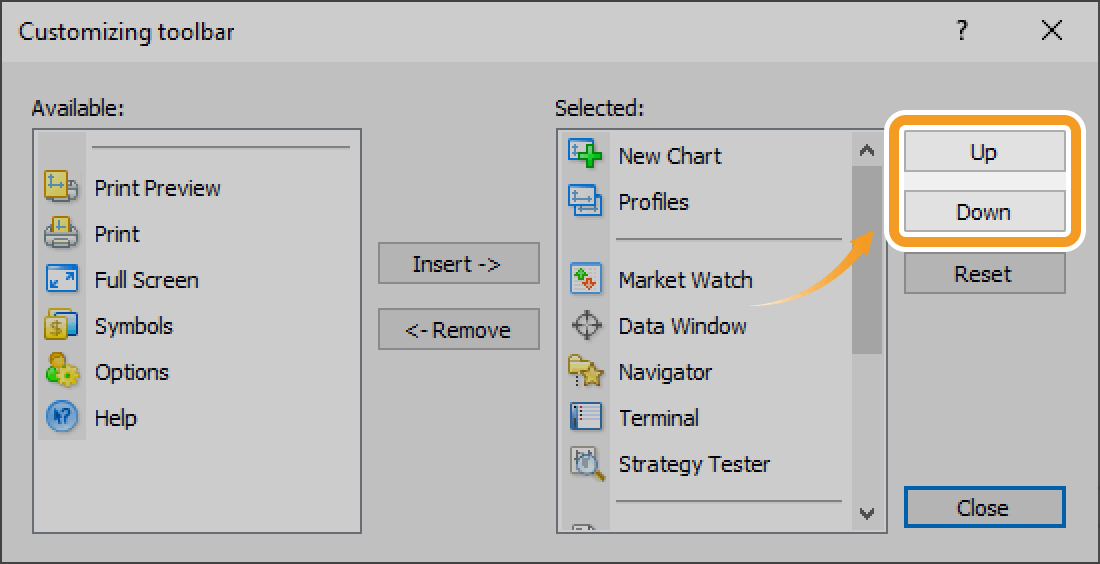Open the dialog help question mark
The image size is (1100, 564).
coord(962,31)
